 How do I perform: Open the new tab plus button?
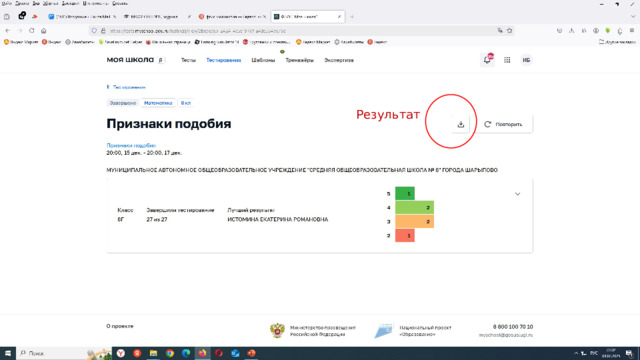tap(351, 17)
